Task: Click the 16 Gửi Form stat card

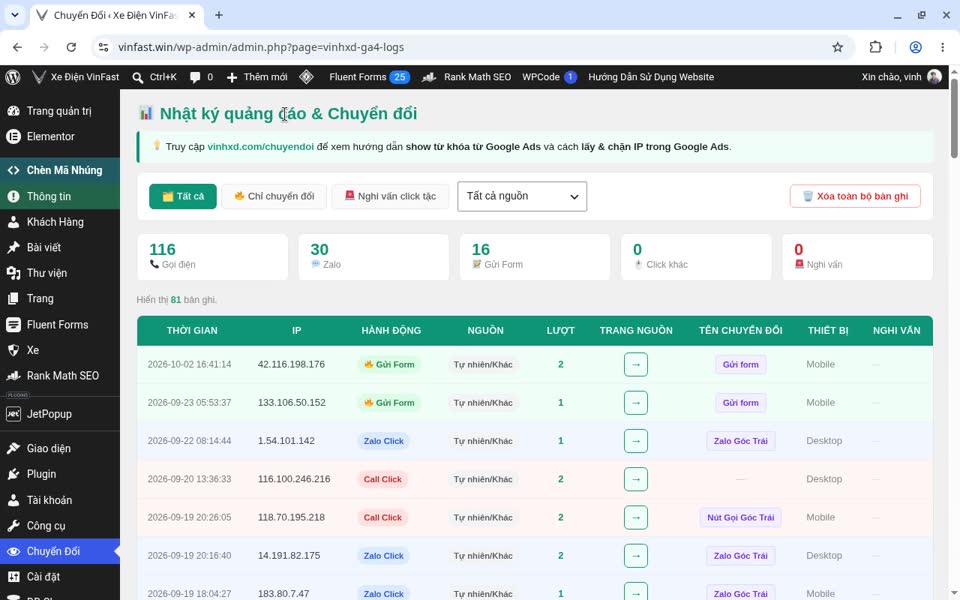Action: click(535, 257)
